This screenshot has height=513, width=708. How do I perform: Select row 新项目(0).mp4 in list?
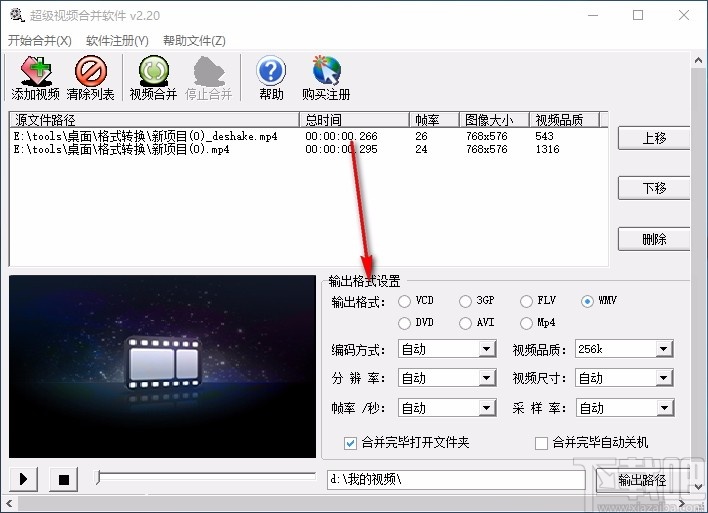[308, 149]
